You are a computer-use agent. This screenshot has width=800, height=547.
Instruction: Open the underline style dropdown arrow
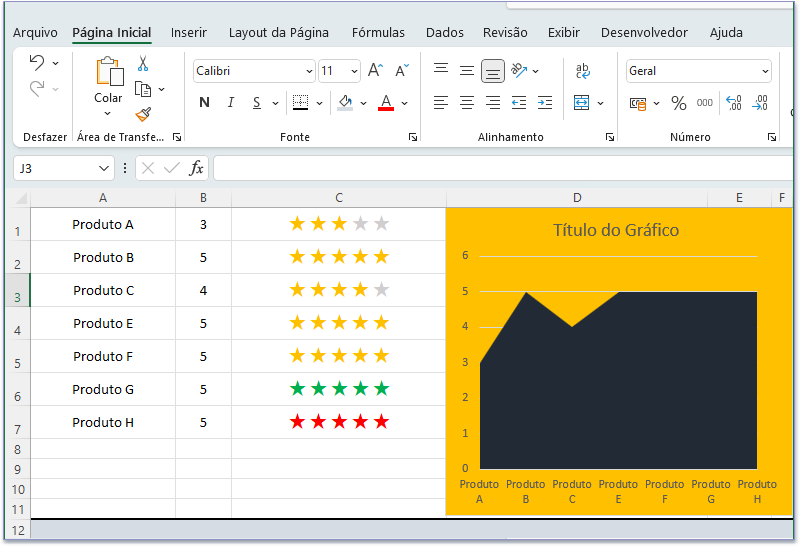click(275, 104)
